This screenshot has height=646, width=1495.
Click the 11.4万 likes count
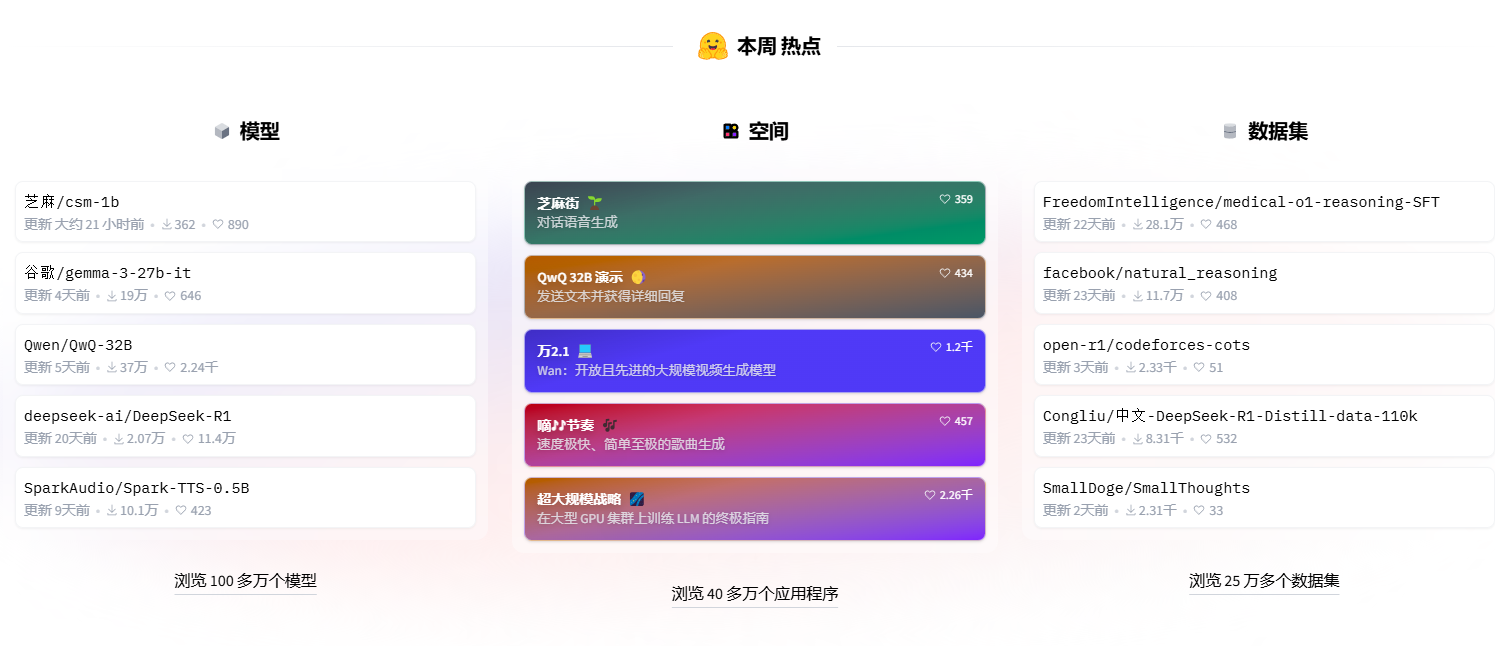(x=217, y=439)
